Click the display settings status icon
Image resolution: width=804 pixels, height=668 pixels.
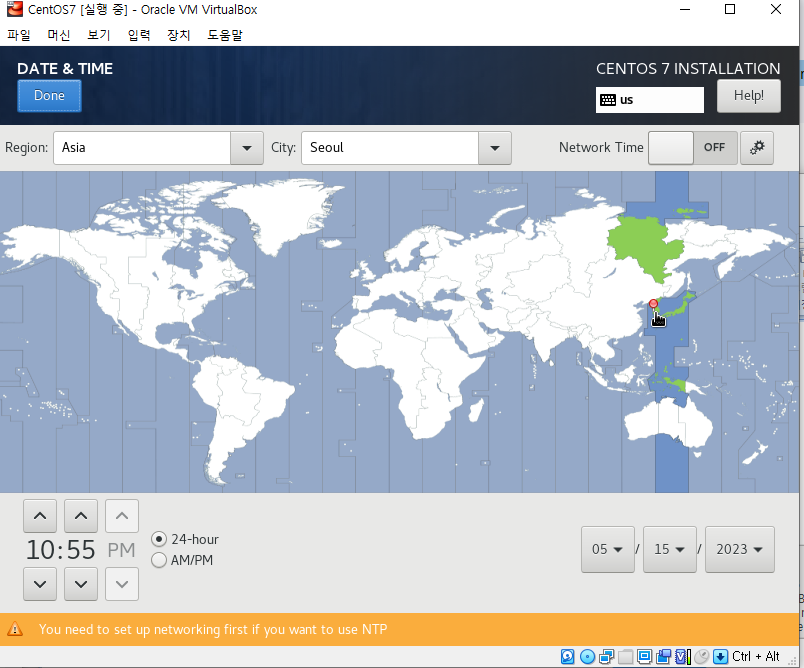coord(644,656)
